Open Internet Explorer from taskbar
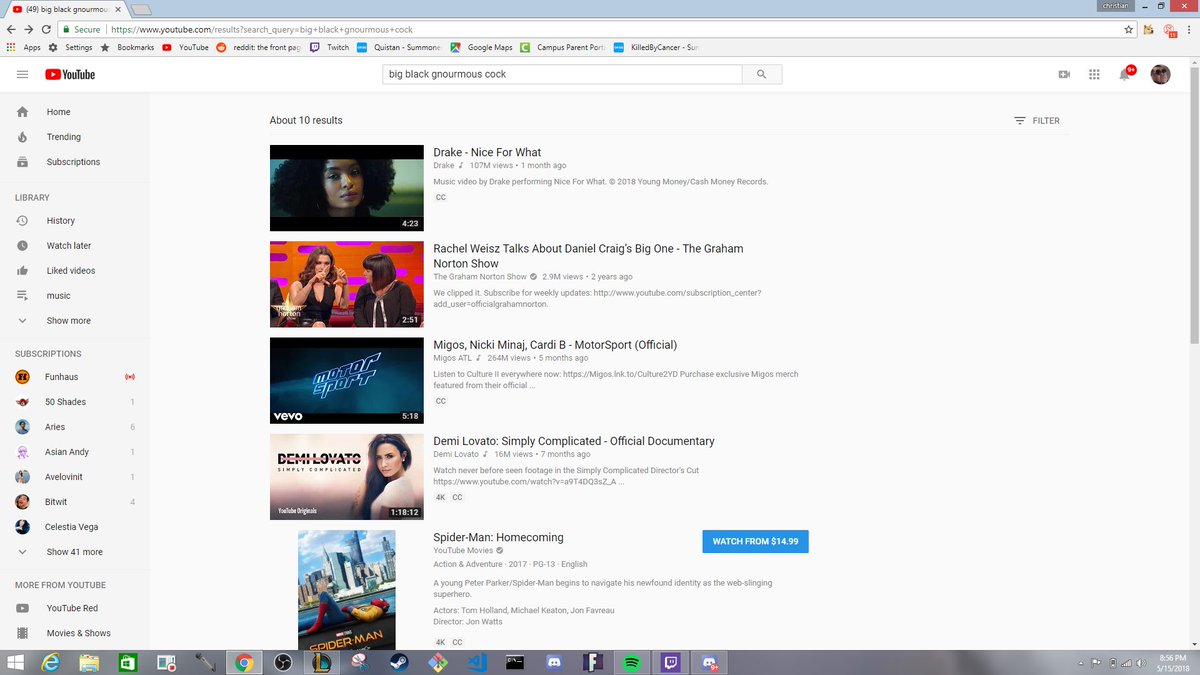This screenshot has height=675, width=1200. pos(50,662)
